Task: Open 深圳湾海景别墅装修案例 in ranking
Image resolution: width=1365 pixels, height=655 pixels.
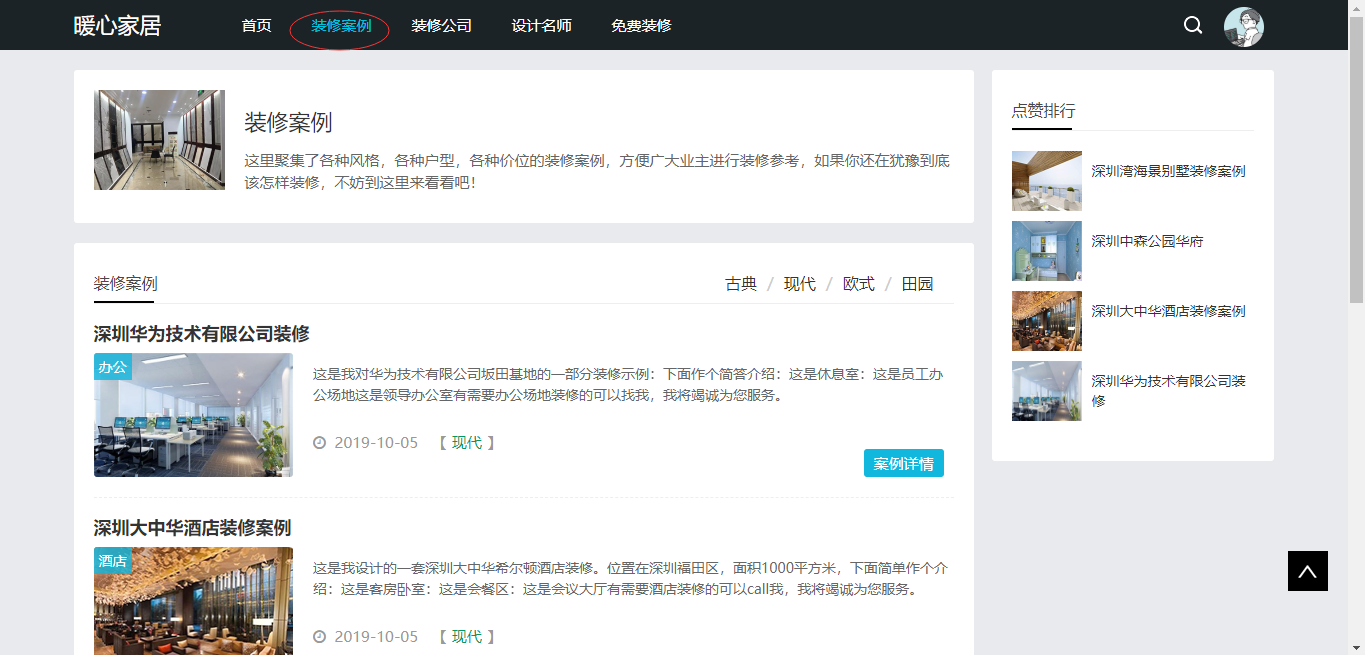Action: [1168, 171]
